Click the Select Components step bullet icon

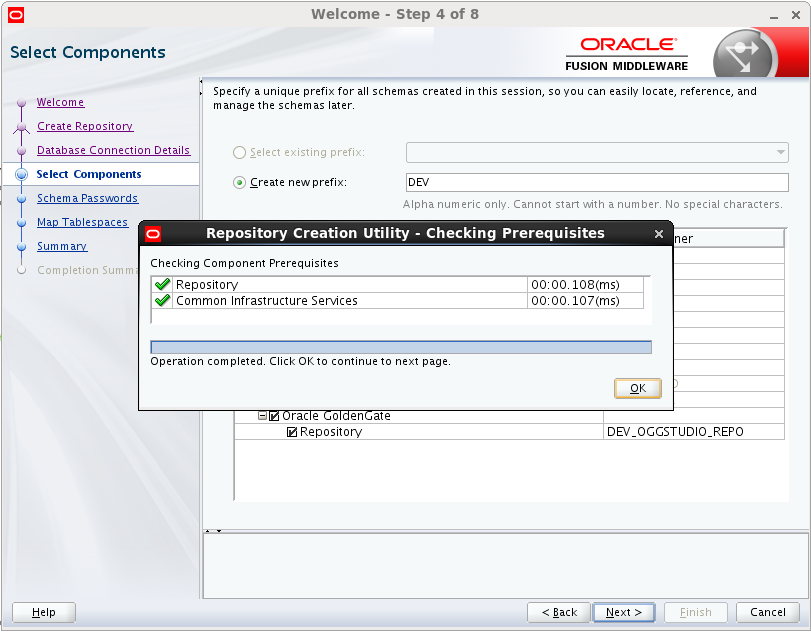pos(21,174)
